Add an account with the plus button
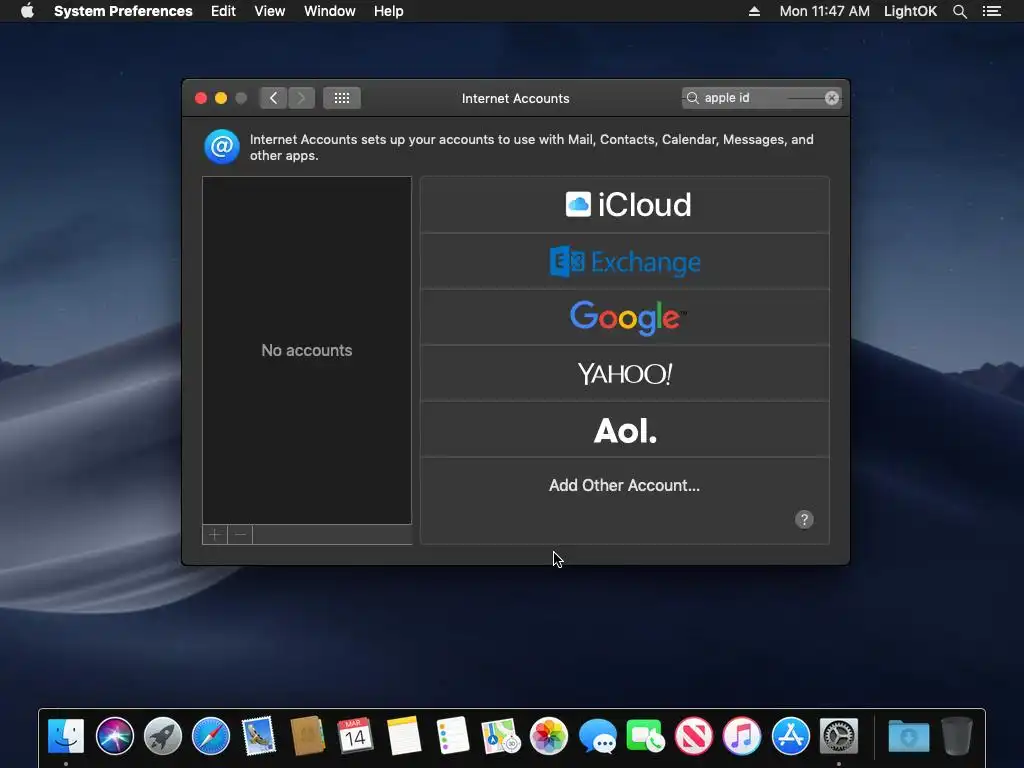This screenshot has height=768, width=1024. pos(214,534)
